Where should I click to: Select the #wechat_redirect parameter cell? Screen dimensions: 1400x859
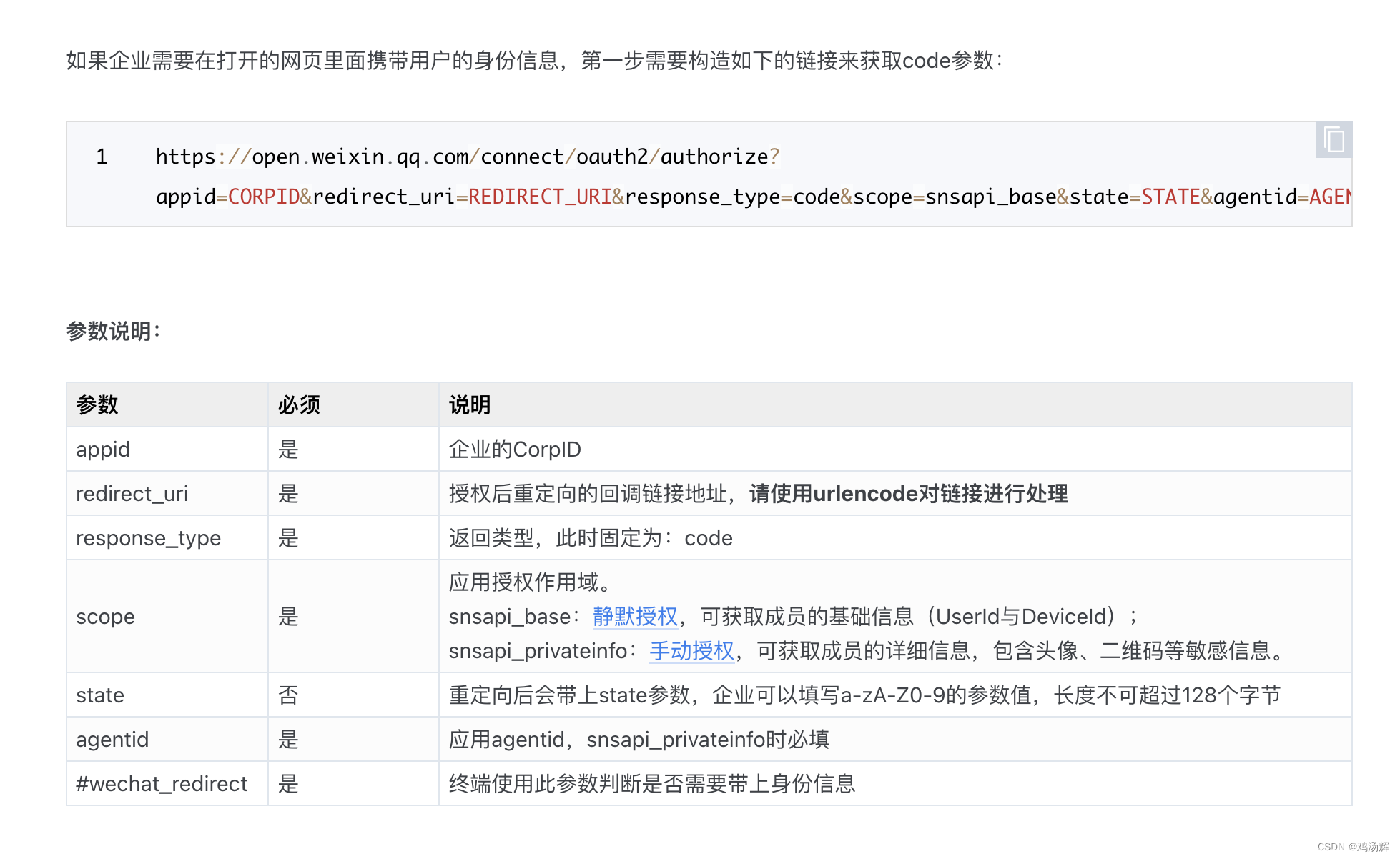162,784
